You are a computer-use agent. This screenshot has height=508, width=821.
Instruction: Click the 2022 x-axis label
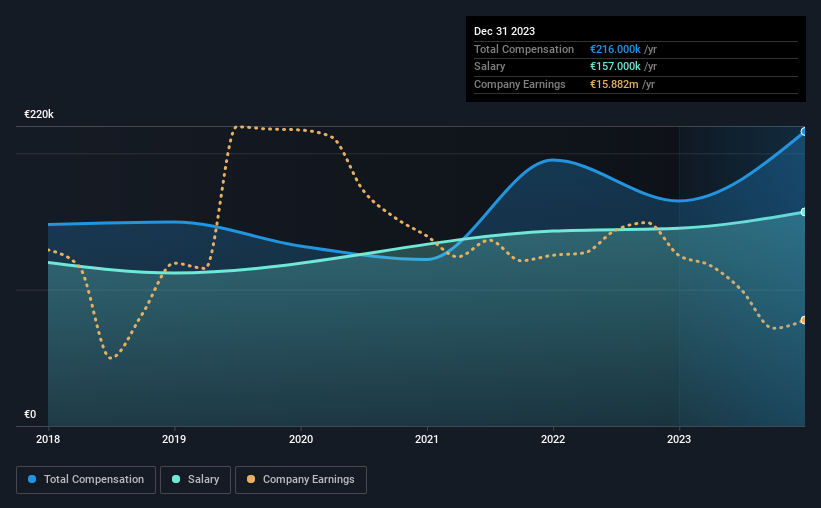(x=553, y=439)
